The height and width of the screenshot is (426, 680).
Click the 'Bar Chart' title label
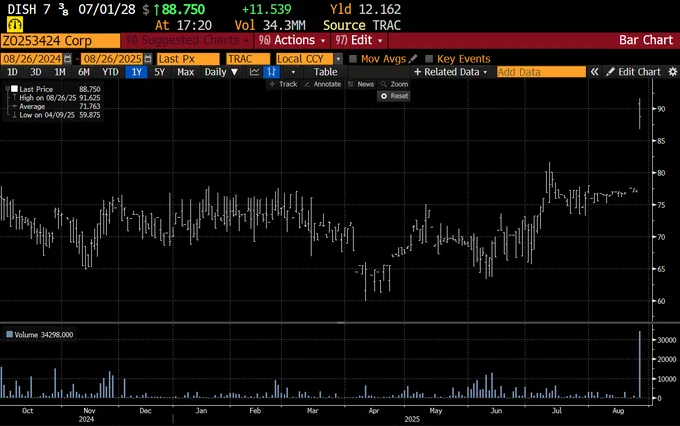point(646,40)
